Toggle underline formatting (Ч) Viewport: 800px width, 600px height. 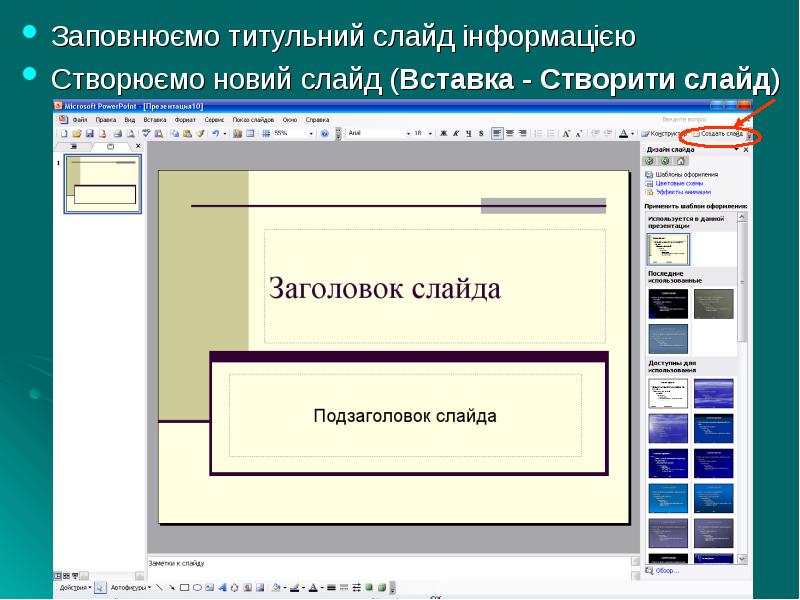(468, 133)
